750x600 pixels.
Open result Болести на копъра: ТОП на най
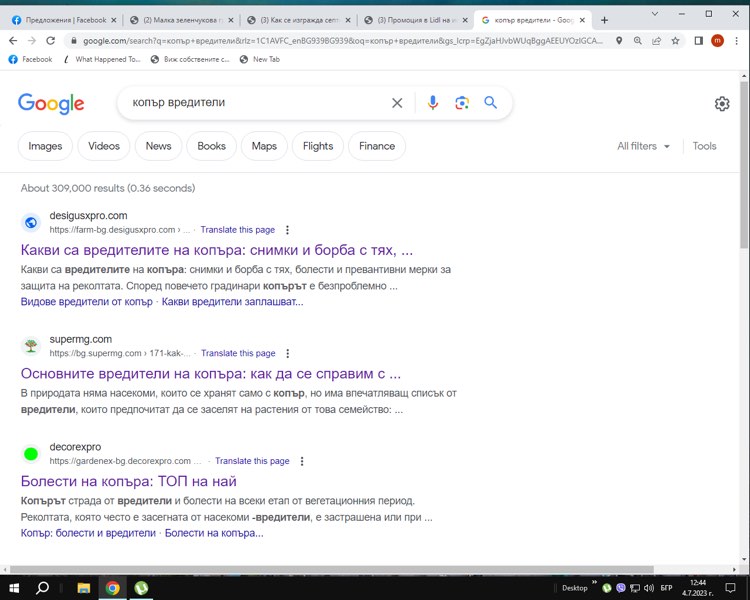(129, 481)
